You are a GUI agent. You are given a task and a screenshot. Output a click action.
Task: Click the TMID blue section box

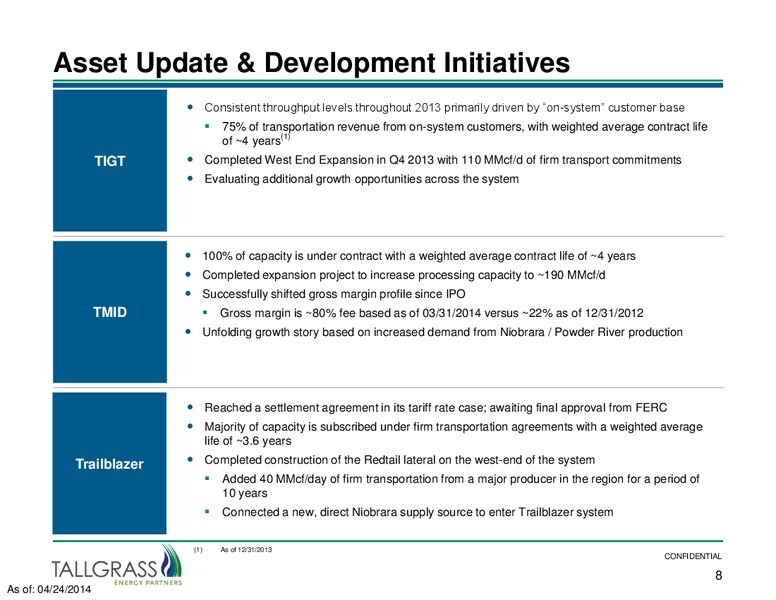110,312
